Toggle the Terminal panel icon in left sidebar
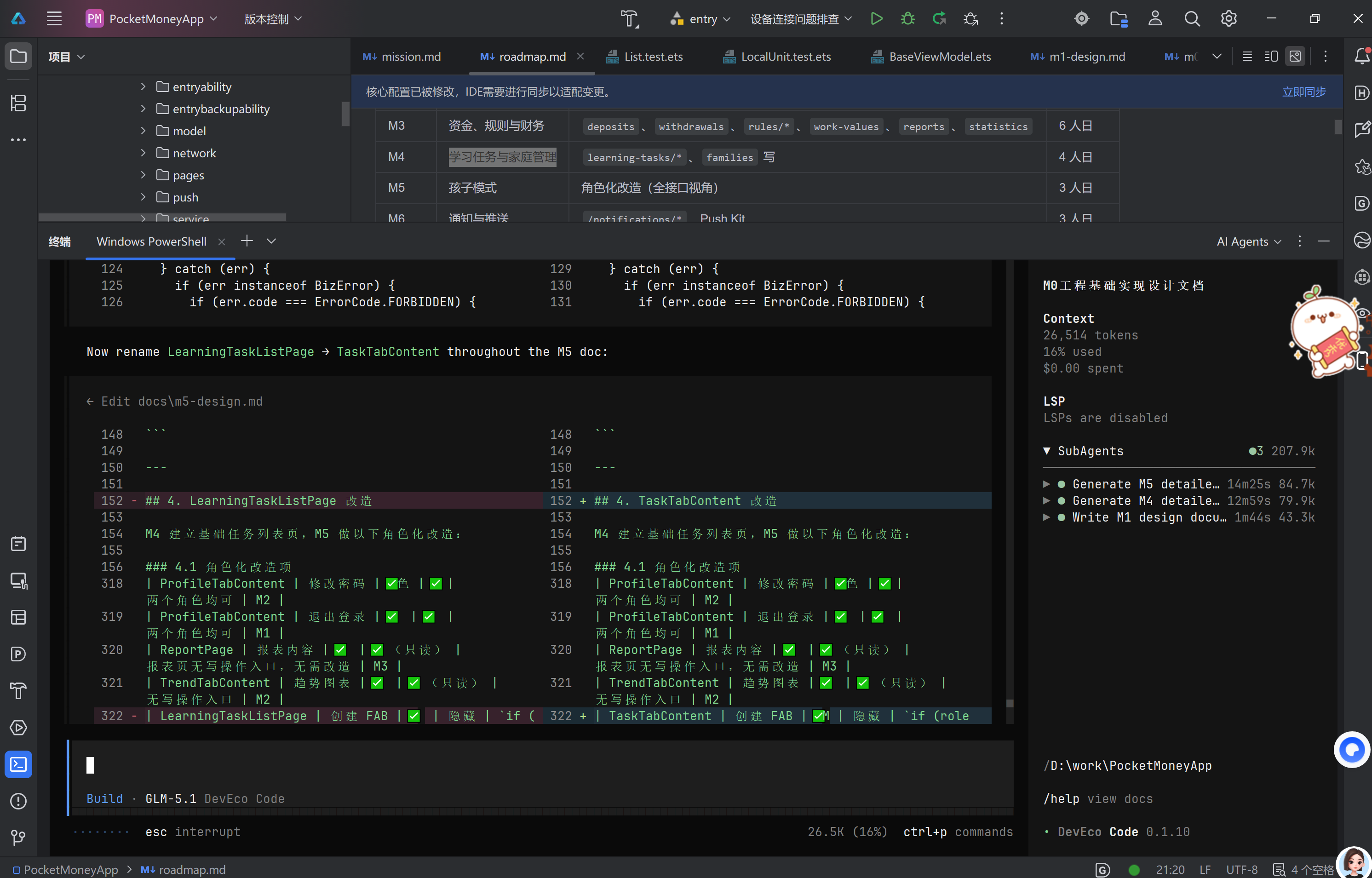This screenshot has width=1372, height=878. click(x=18, y=764)
